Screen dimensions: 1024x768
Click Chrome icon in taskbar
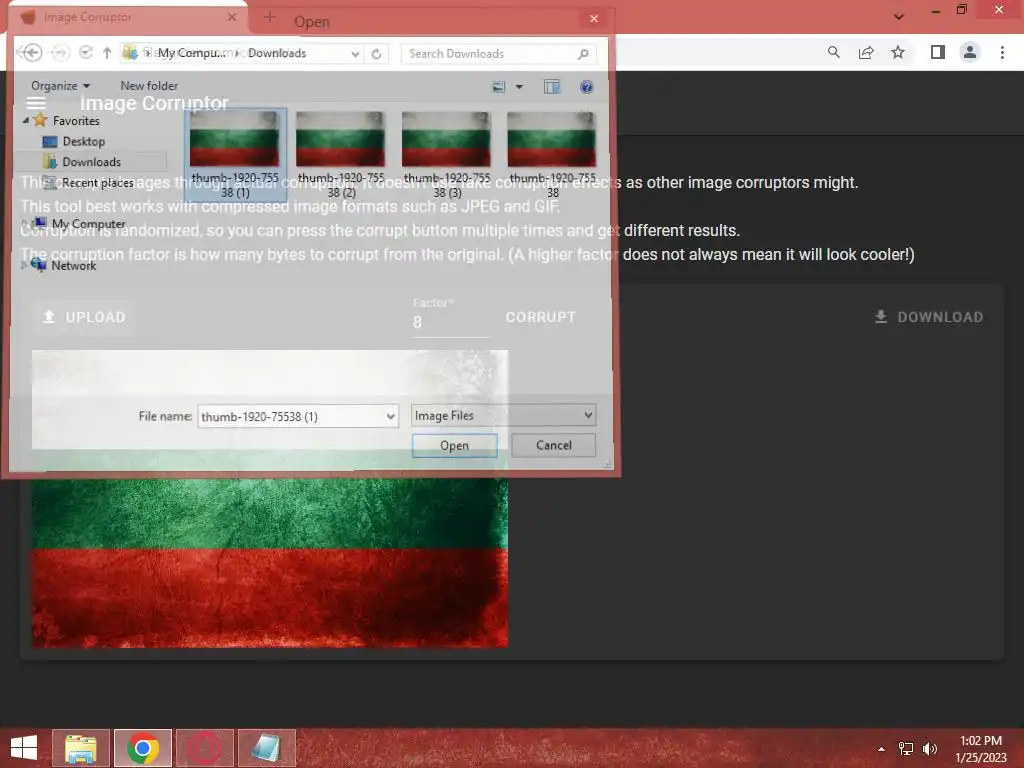click(x=143, y=748)
